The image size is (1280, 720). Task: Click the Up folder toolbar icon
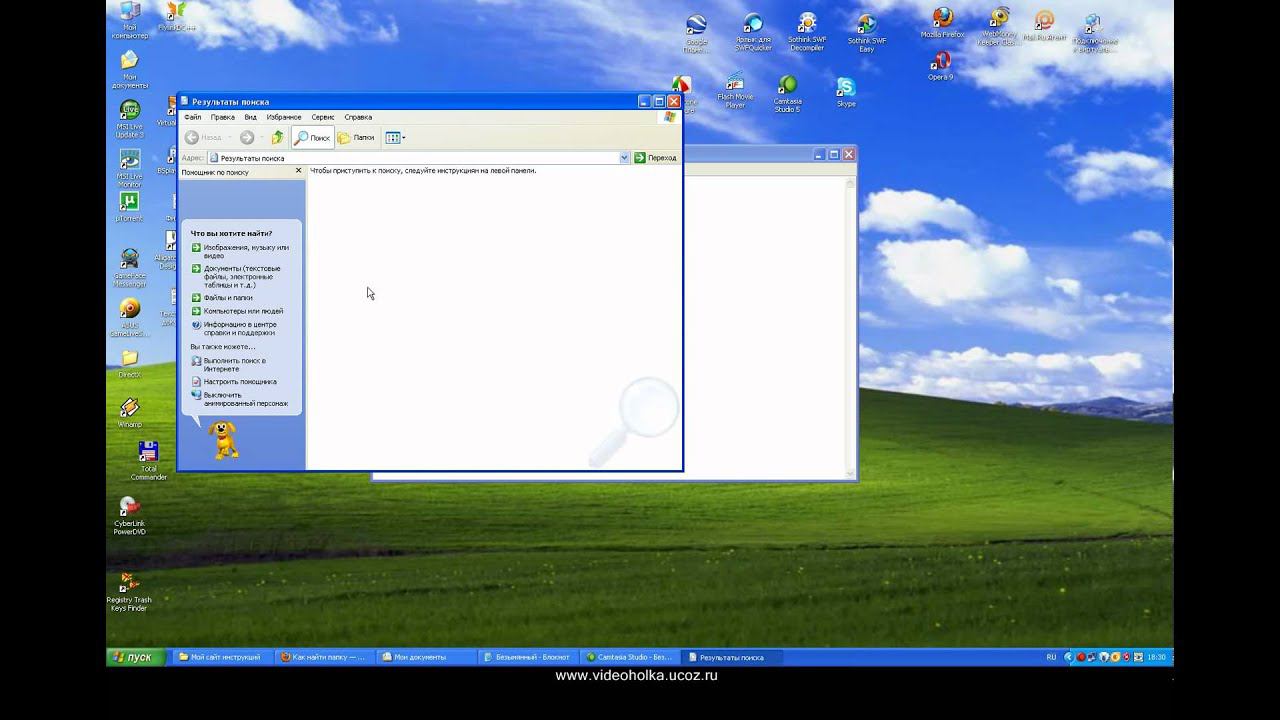pyautogui.click(x=277, y=138)
